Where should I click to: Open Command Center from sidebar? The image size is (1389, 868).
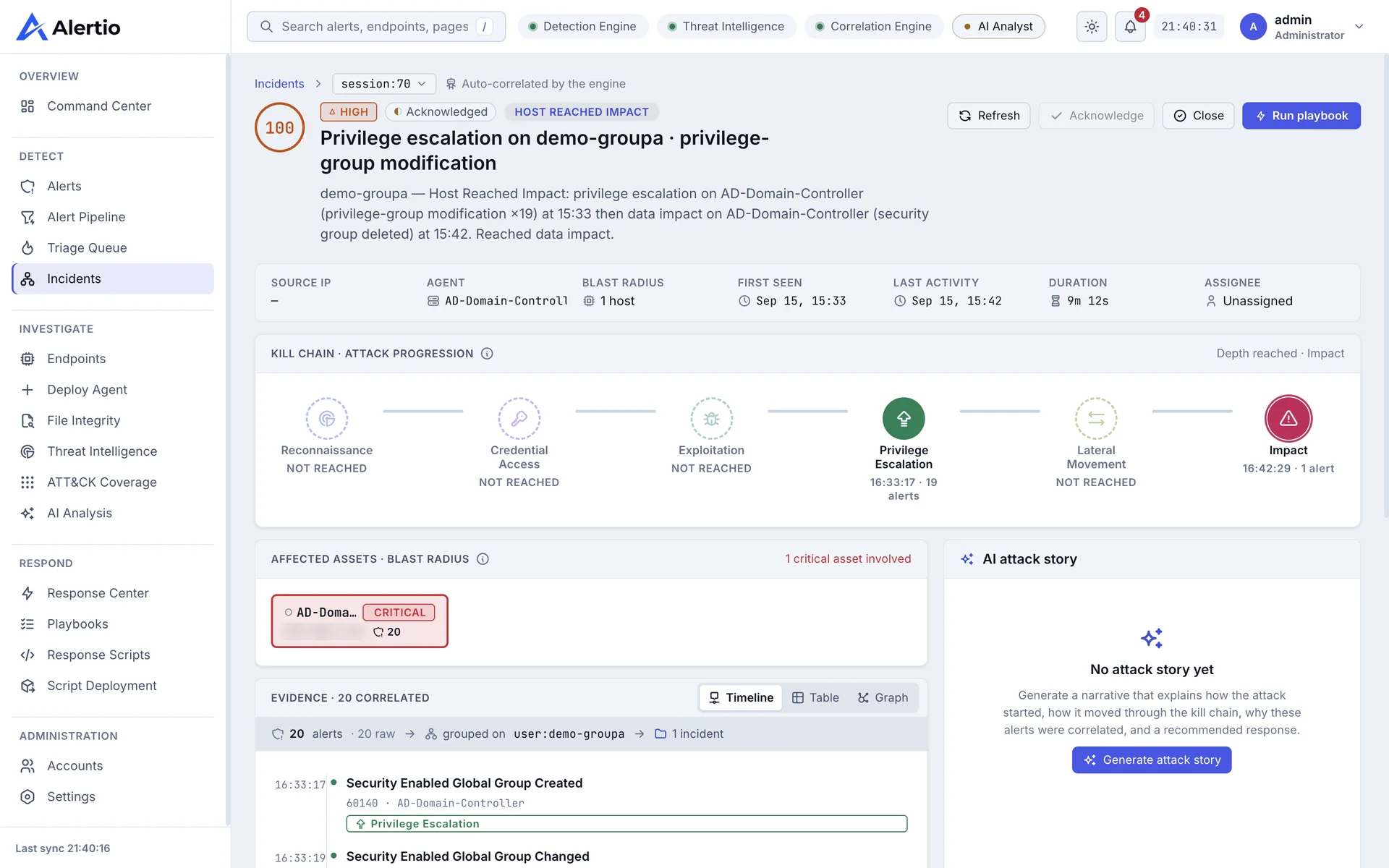click(113, 106)
